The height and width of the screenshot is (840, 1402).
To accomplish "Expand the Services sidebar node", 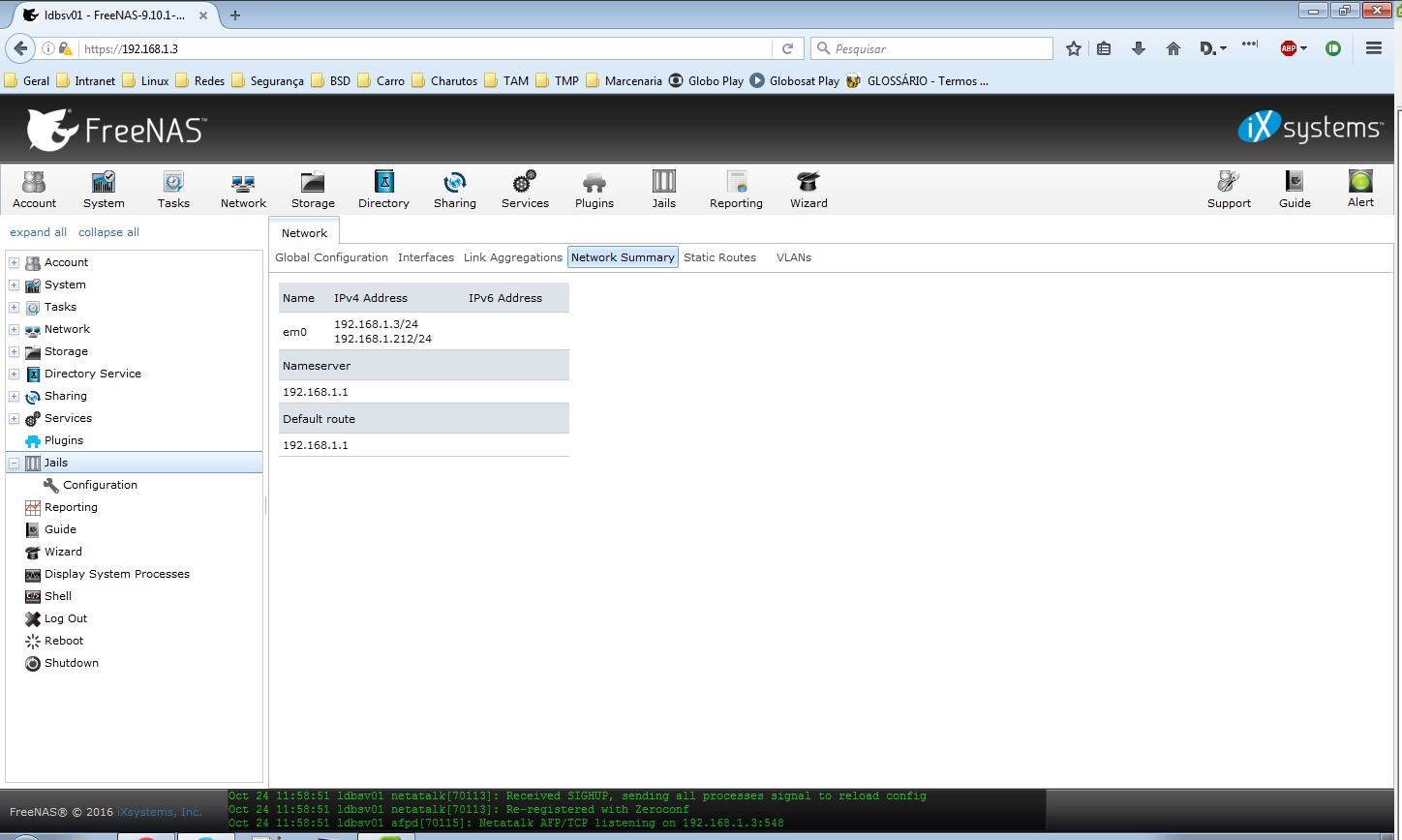I will pyautogui.click(x=15, y=419).
